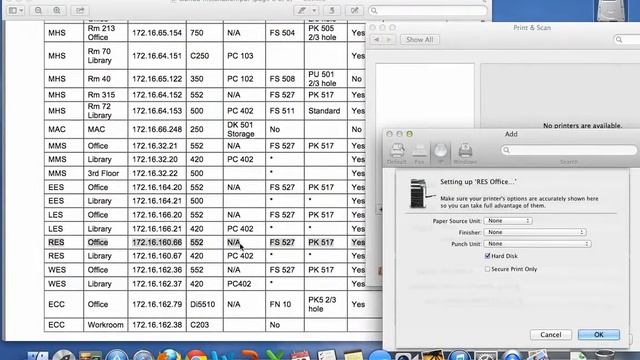Click the IP address 172.16.65.154 cell
This screenshot has height=360, width=640.
click(157, 33)
